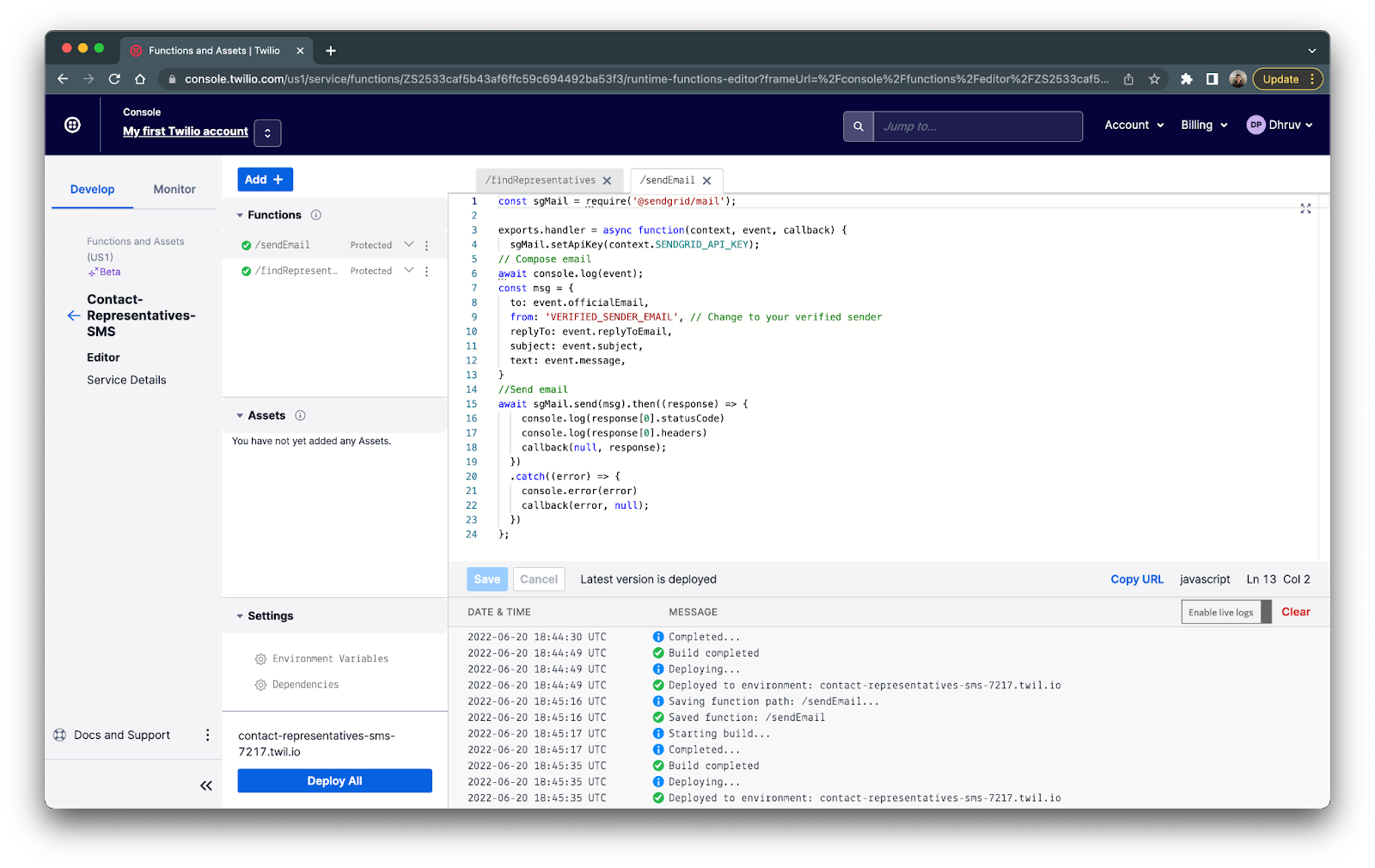Open the info icon next to Functions
This screenshot has width=1375, height=868.
coord(315,215)
